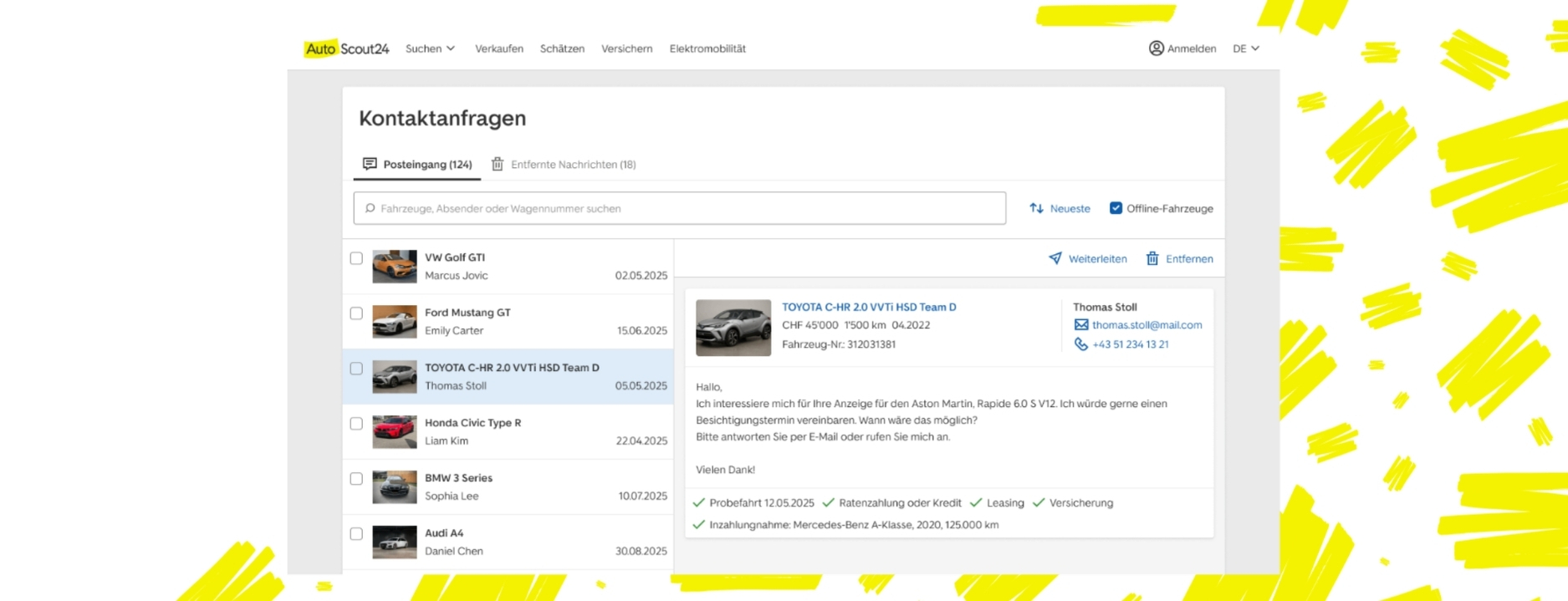Image resolution: width=1568 pixels, height=601 pixels.
Task: Click the phone icon beside the phone number
Action: point(1080,344)
